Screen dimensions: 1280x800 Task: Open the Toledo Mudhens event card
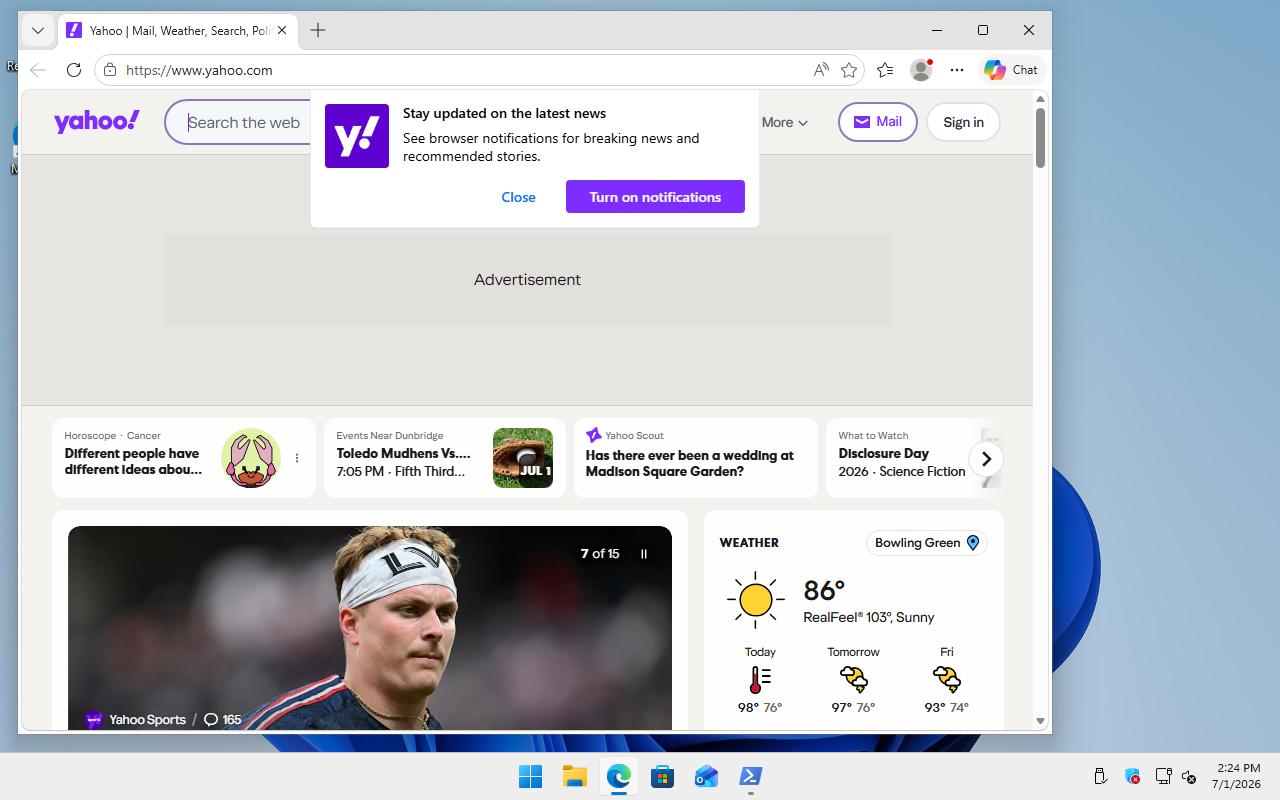[x=445, y=458]
